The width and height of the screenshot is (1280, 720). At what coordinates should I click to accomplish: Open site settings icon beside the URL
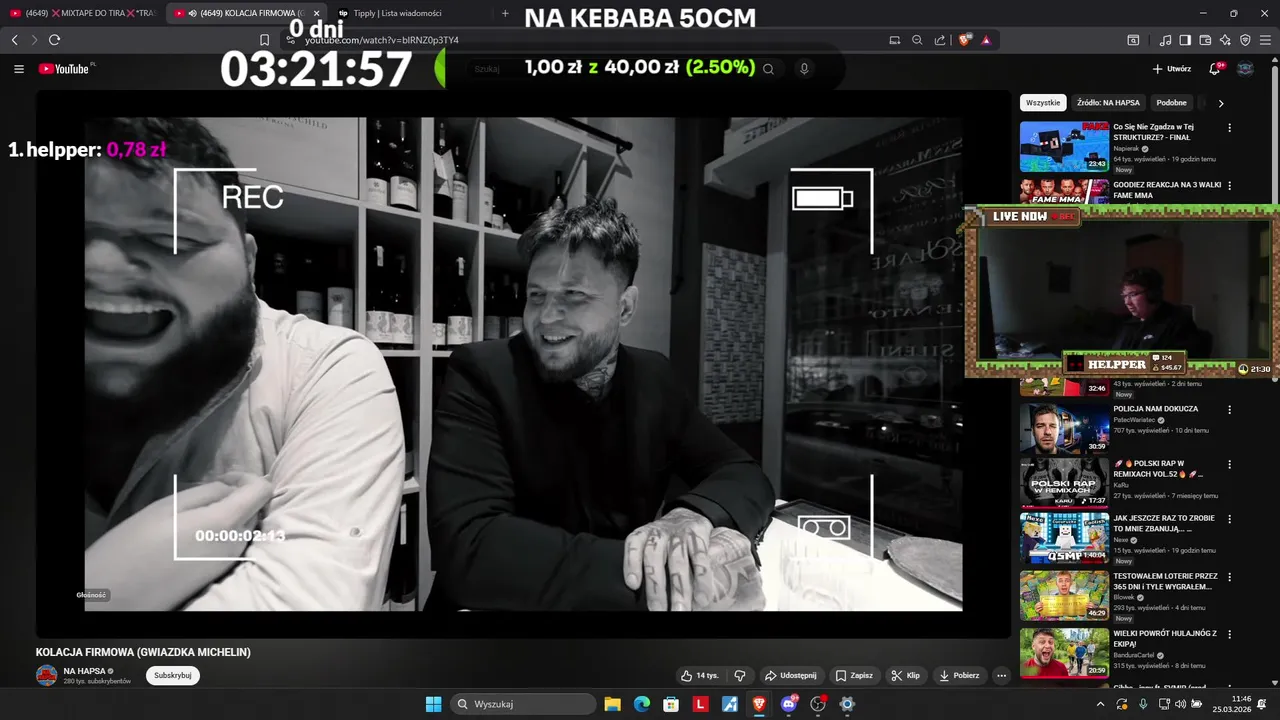pyautogui.click(x=291, y=40)
